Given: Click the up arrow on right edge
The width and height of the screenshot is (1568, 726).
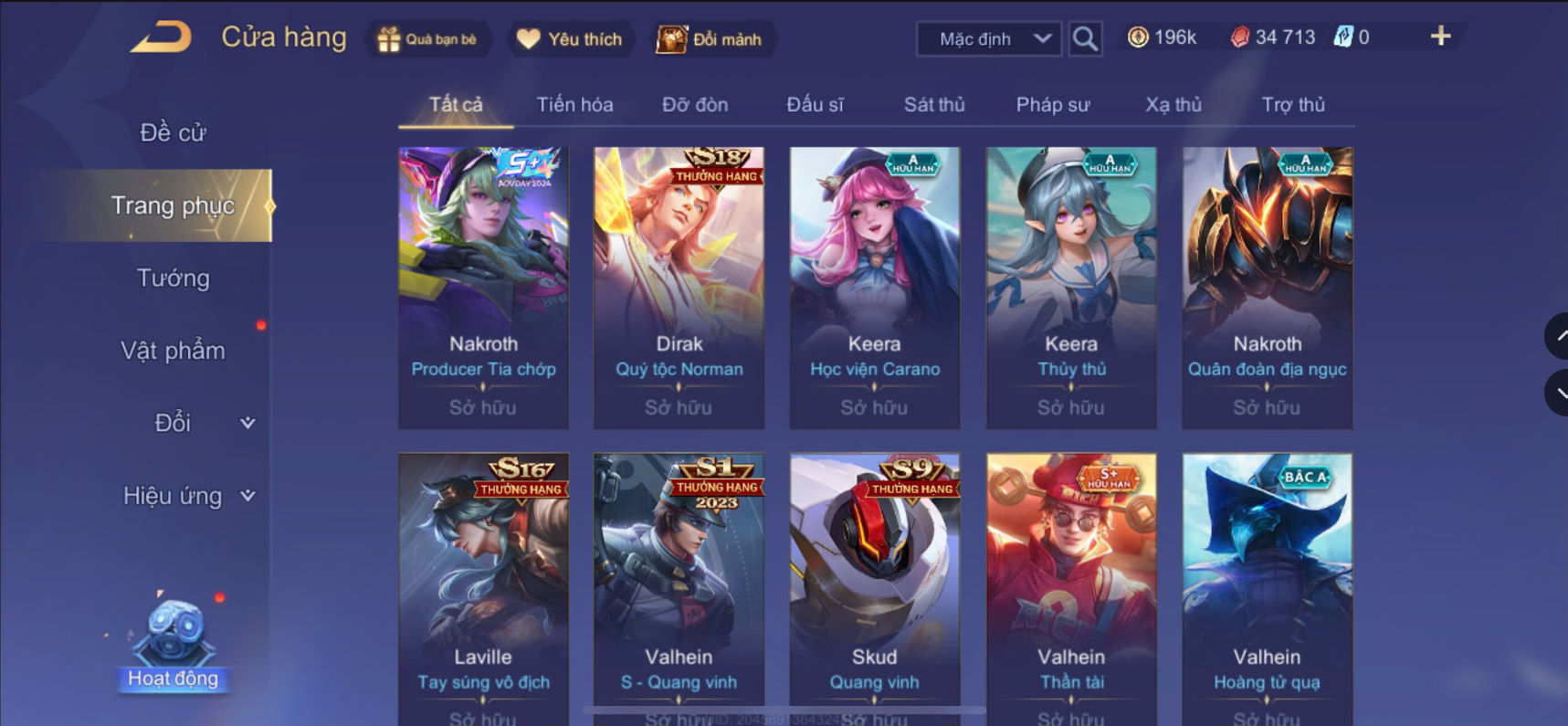Looking at the screenshot, I should click(1558, 336).
